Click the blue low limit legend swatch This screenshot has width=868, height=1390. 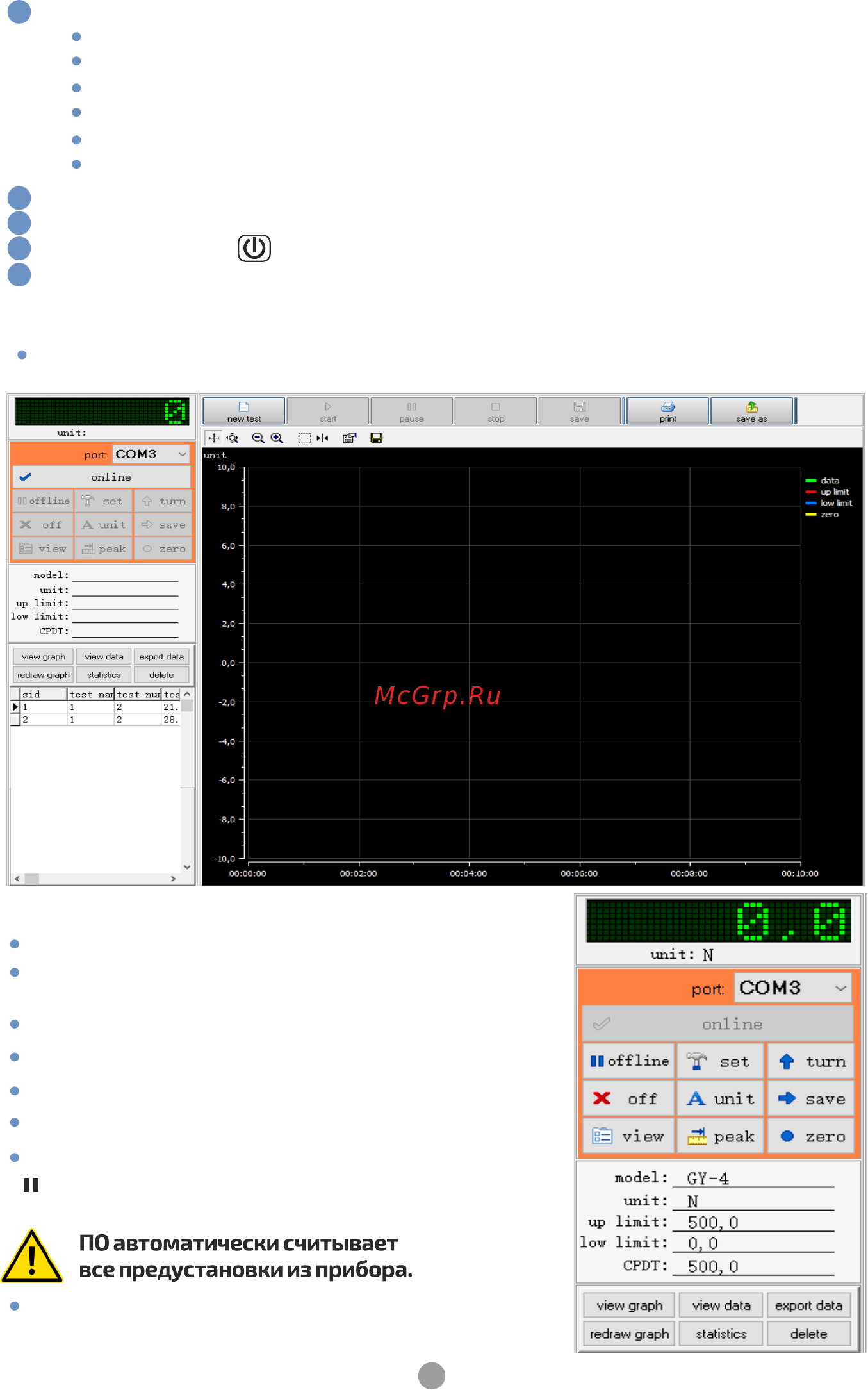[810, 503]
